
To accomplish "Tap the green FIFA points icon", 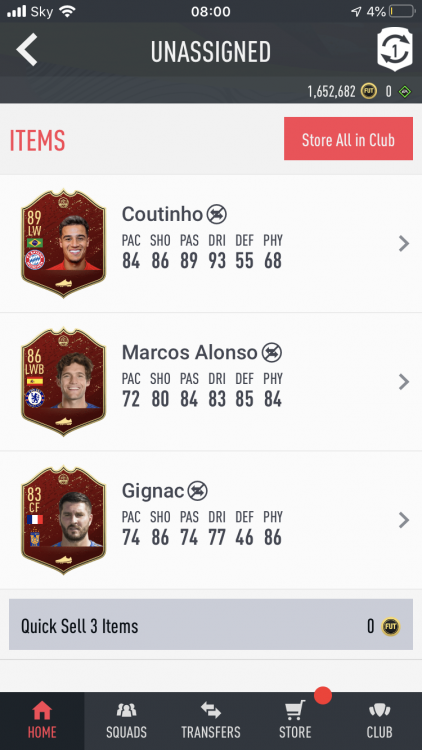I will point(405,91).
